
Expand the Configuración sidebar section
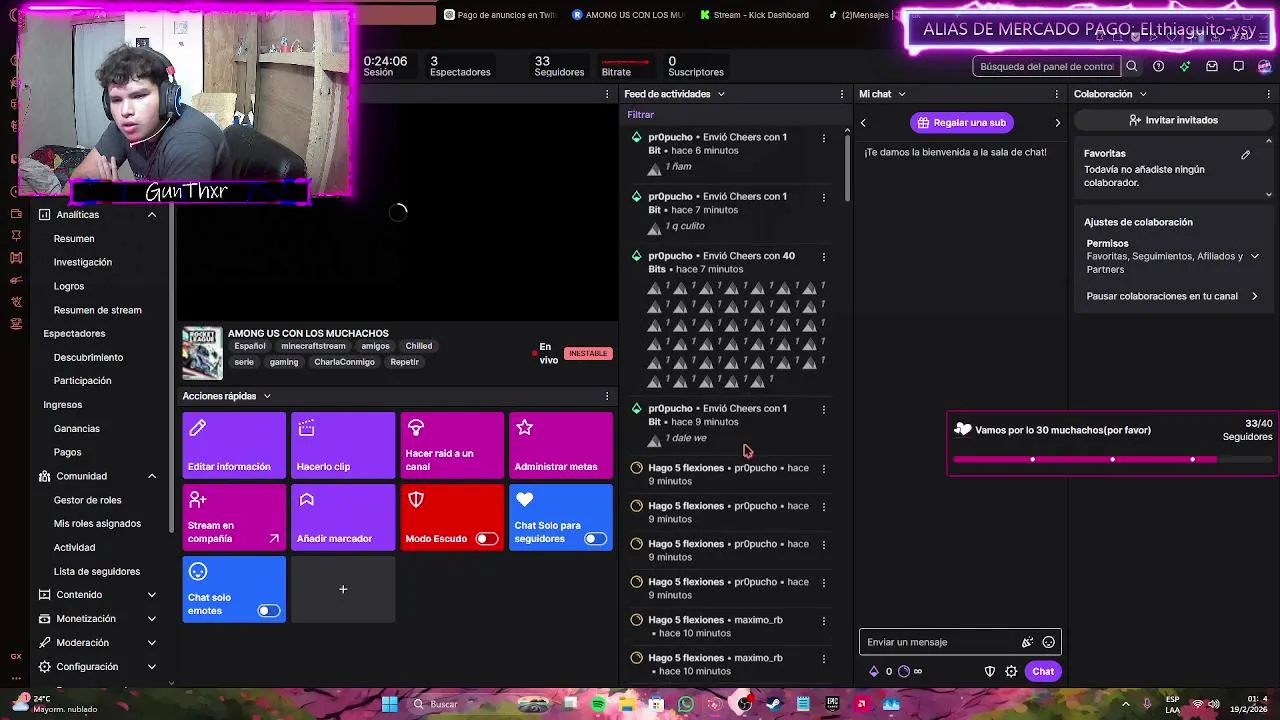[x=152, y=667]
